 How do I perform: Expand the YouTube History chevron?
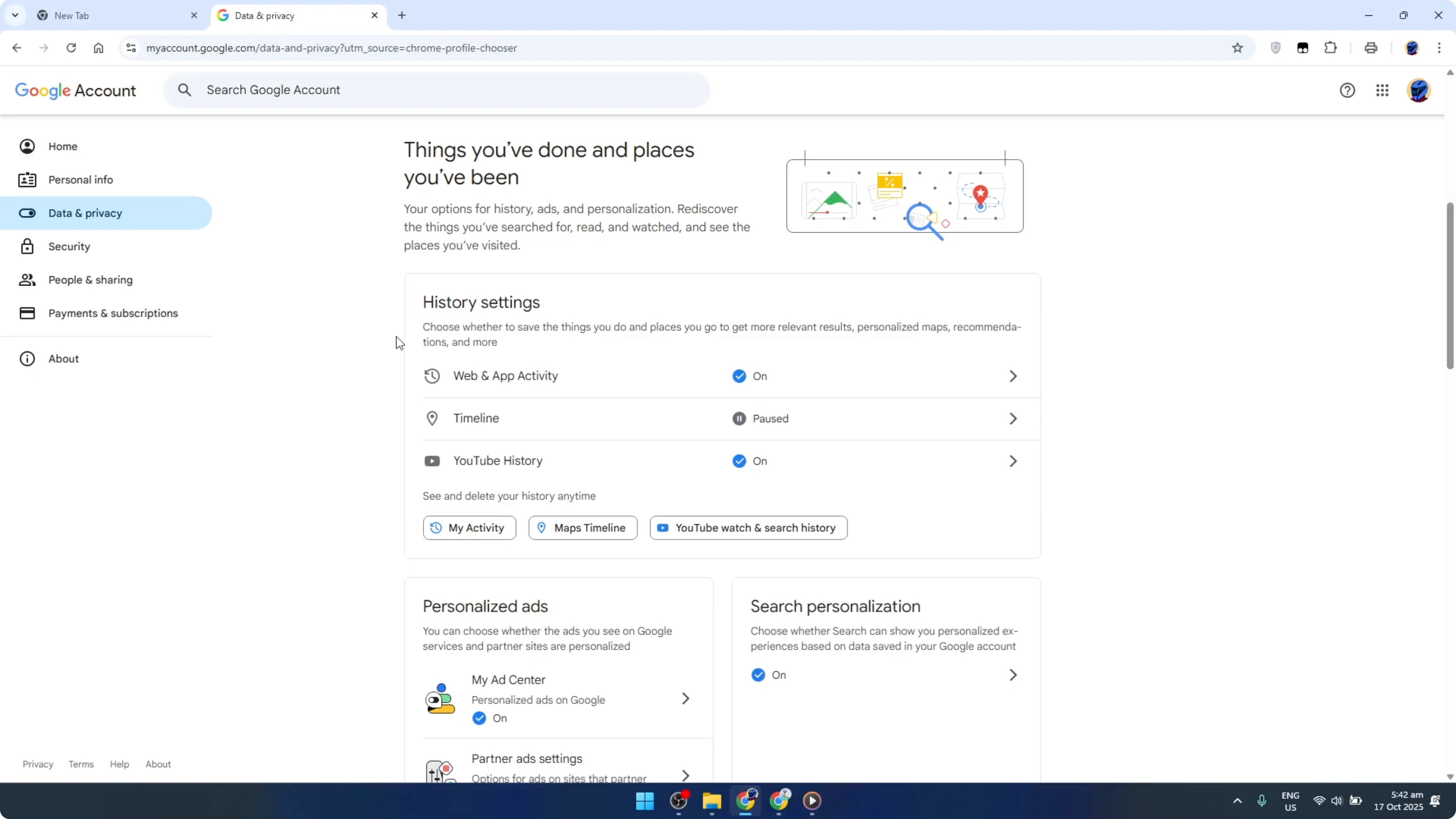[1012, 461]
